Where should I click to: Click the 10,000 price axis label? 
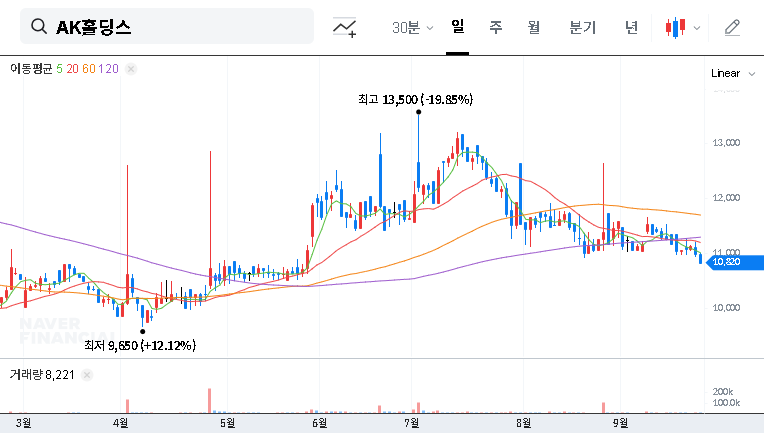pyautogui.click(x=726, y=308)
